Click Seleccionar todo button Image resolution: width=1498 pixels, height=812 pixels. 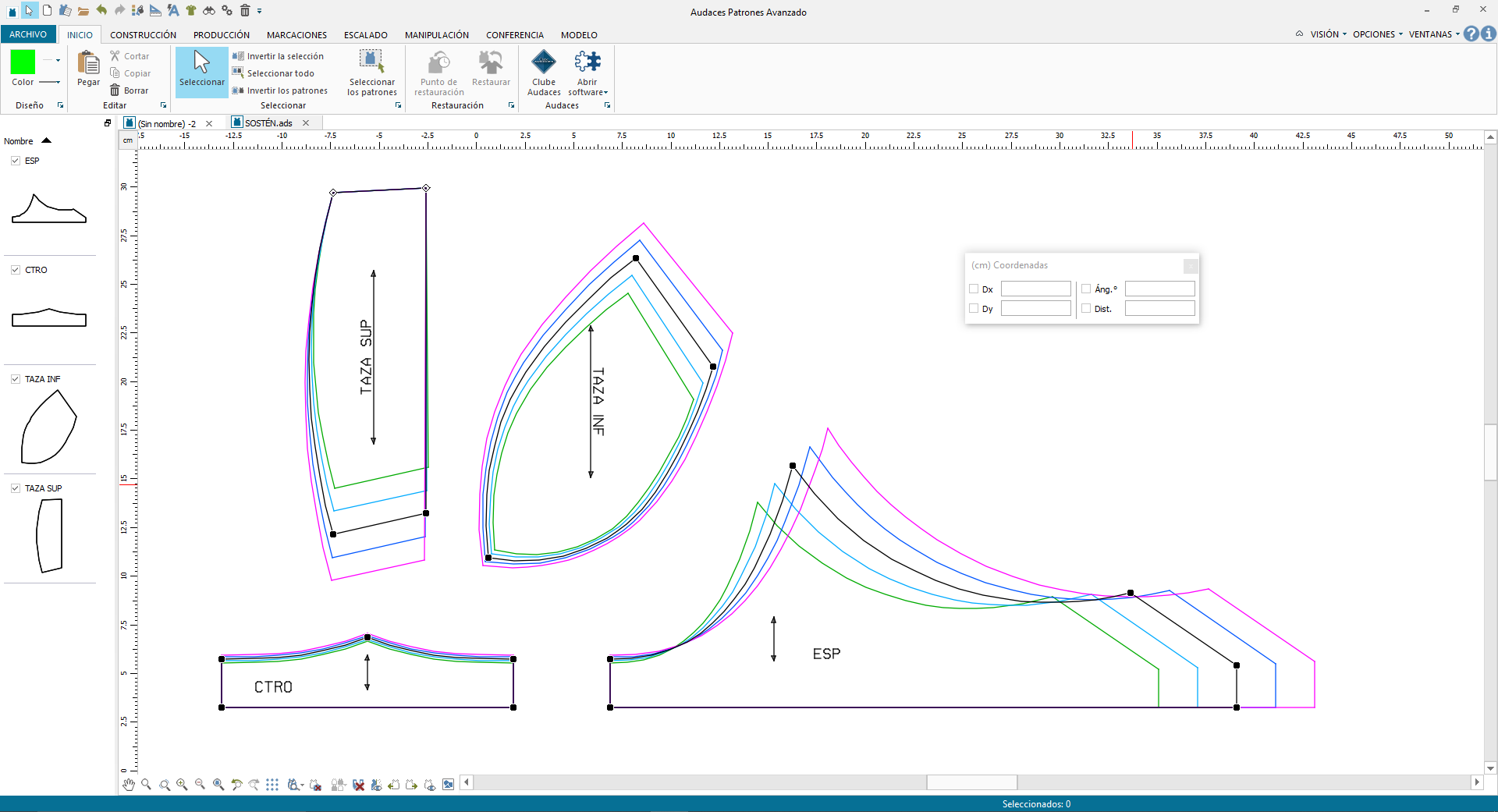pos(280,73)
